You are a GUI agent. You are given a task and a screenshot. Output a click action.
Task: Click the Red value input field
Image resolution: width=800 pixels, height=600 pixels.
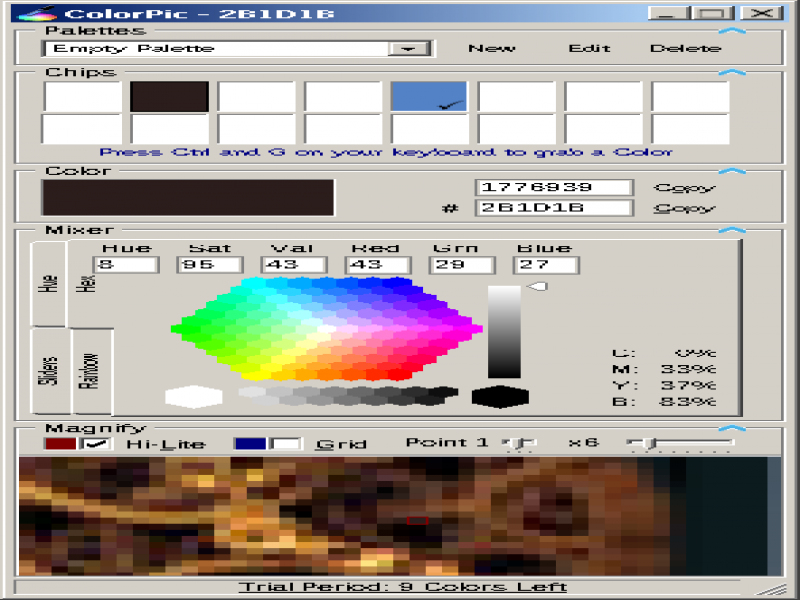click(377, 265)
